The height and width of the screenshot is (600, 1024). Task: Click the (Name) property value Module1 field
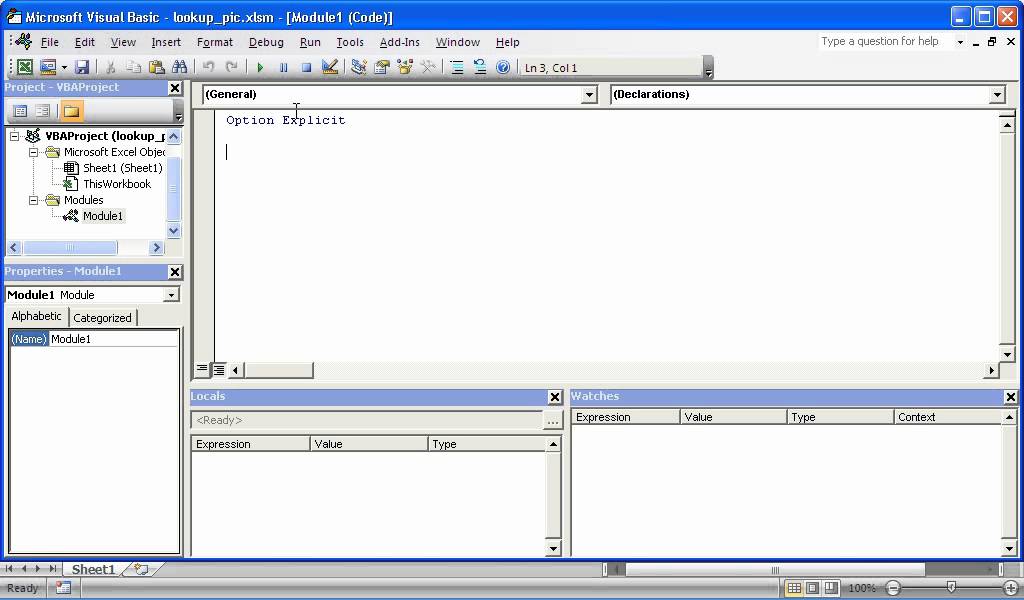coord(113,339)
